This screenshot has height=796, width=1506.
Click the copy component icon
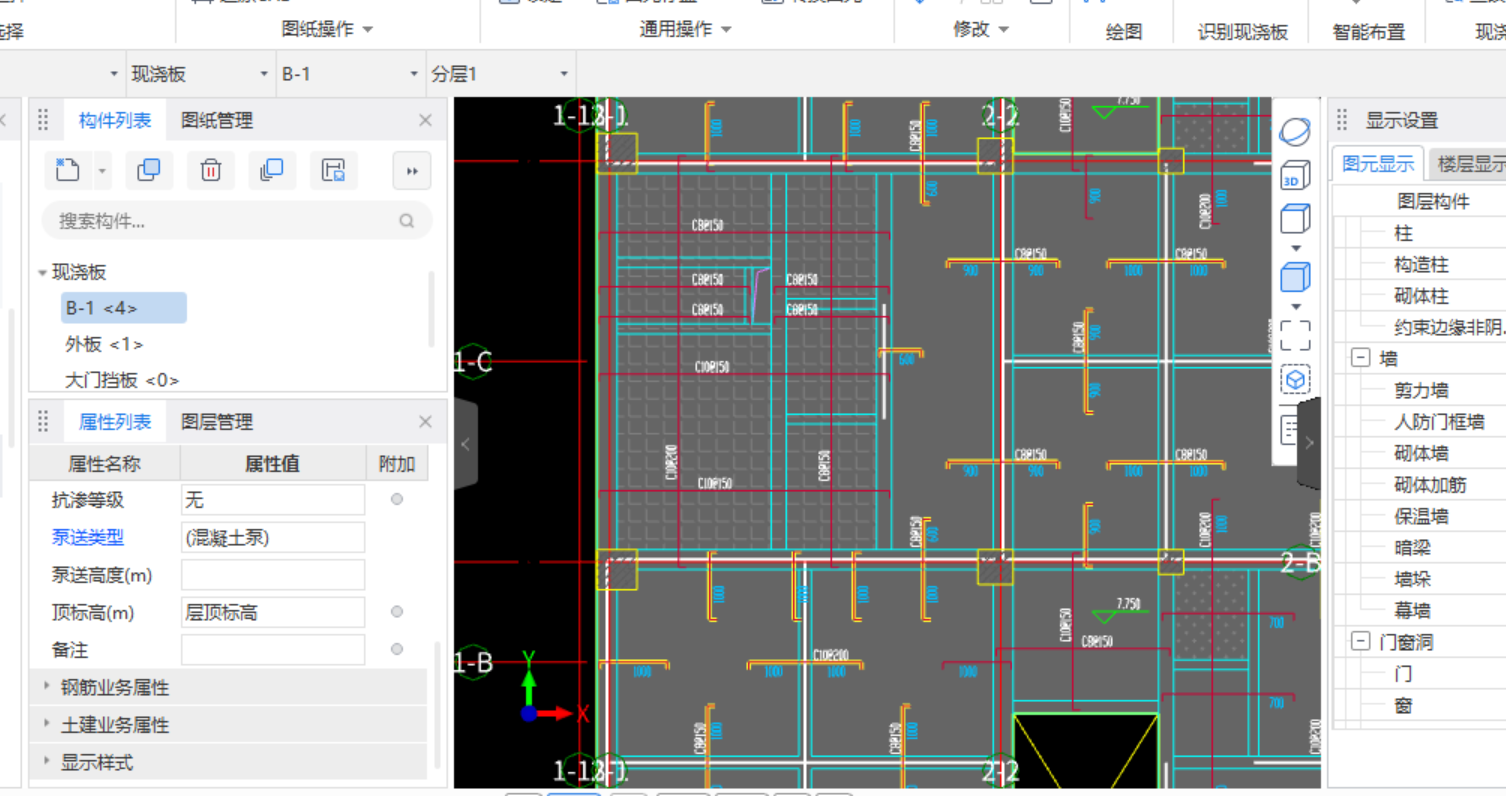148,170
